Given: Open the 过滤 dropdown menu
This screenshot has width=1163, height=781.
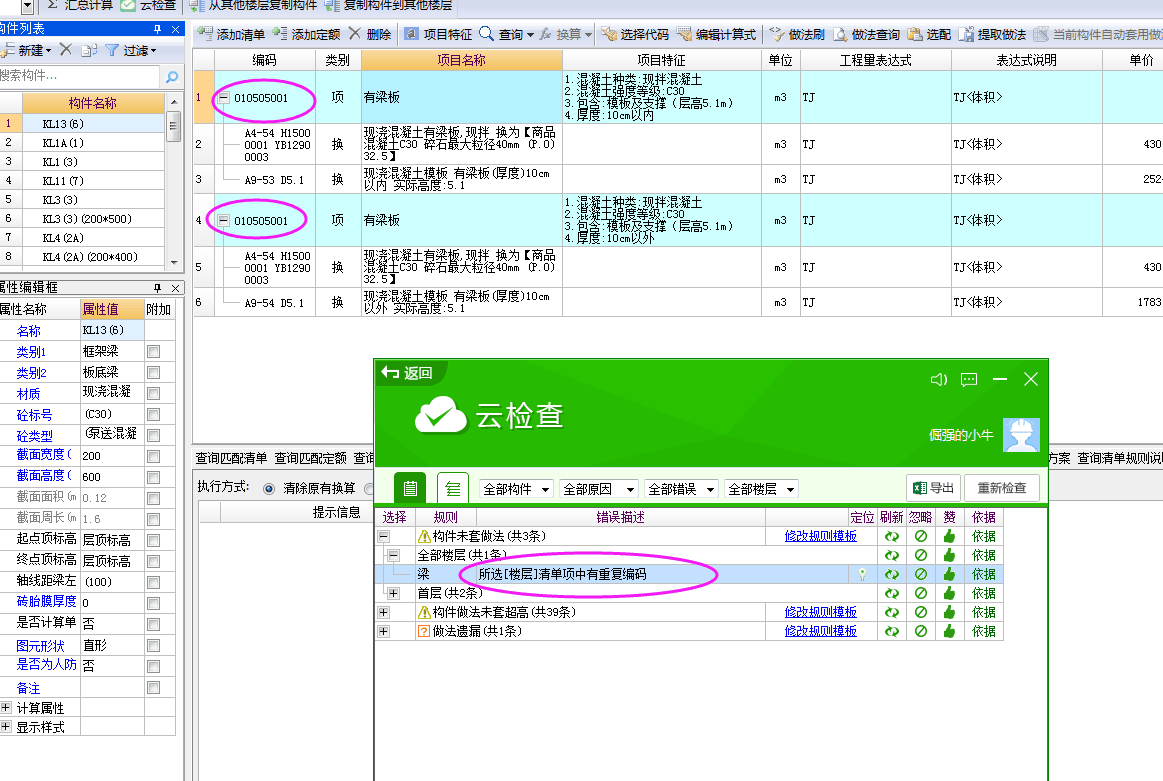Looking at the screenshot, I should coord(131,50).
